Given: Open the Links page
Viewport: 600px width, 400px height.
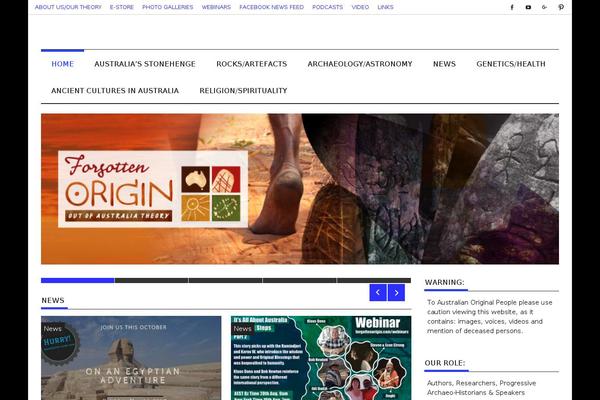Looking at the screenshot, I should coord(385,7).
